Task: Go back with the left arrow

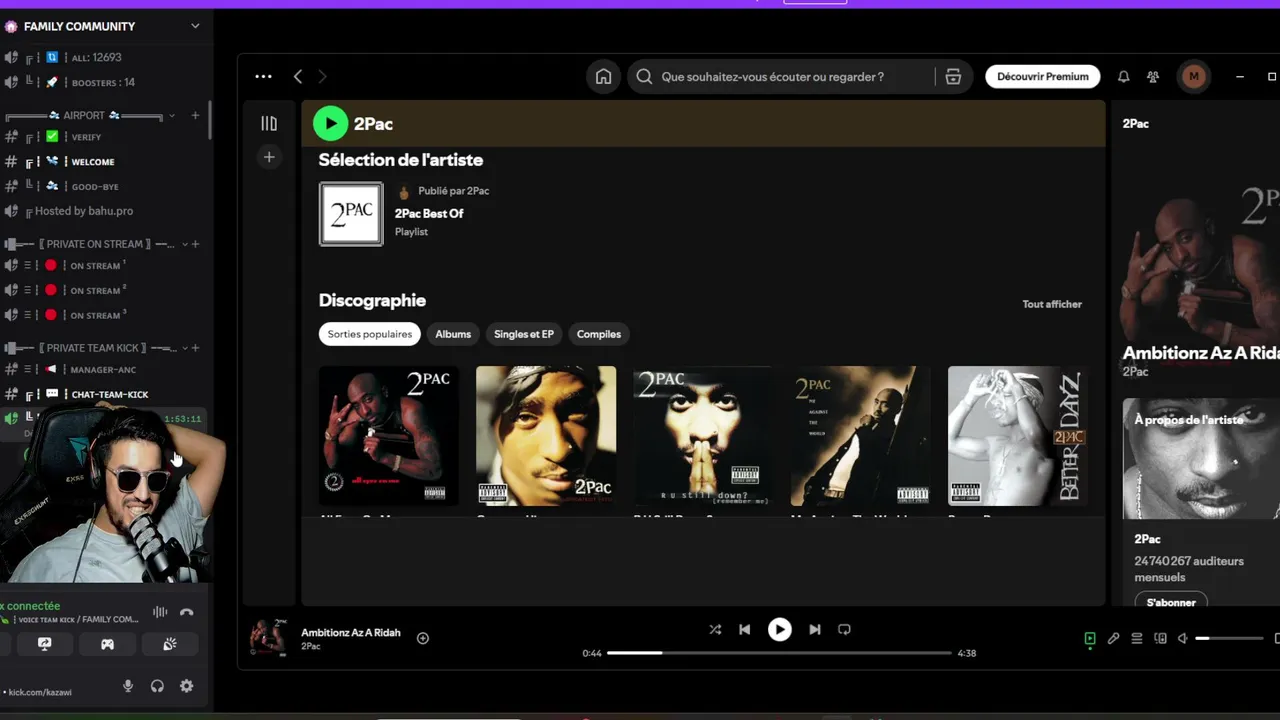Action: [297, 76]
